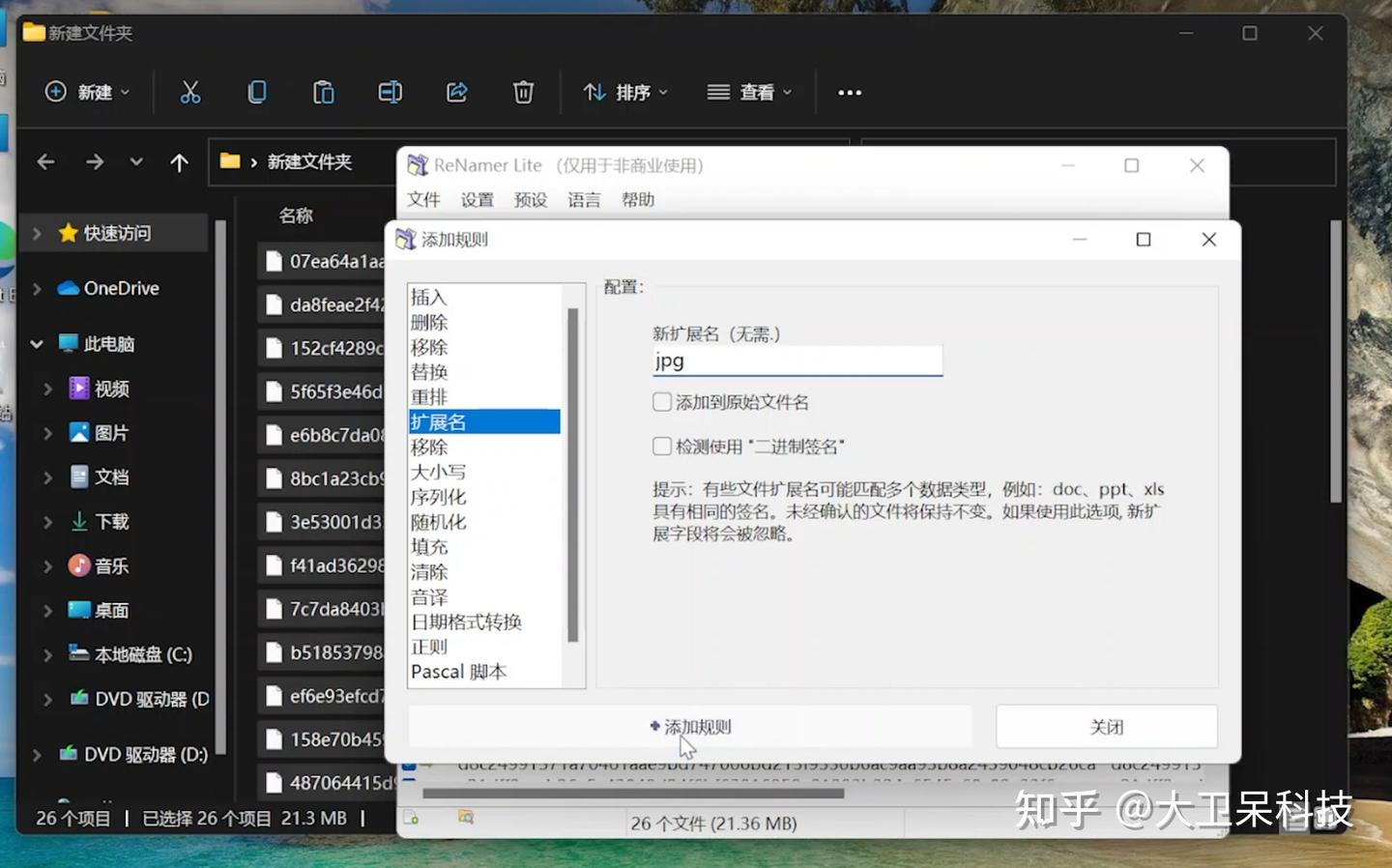This screenshot has width=1392, height=868.
Task: Click the 新扩展名 input field
Action: pos(797,362)
